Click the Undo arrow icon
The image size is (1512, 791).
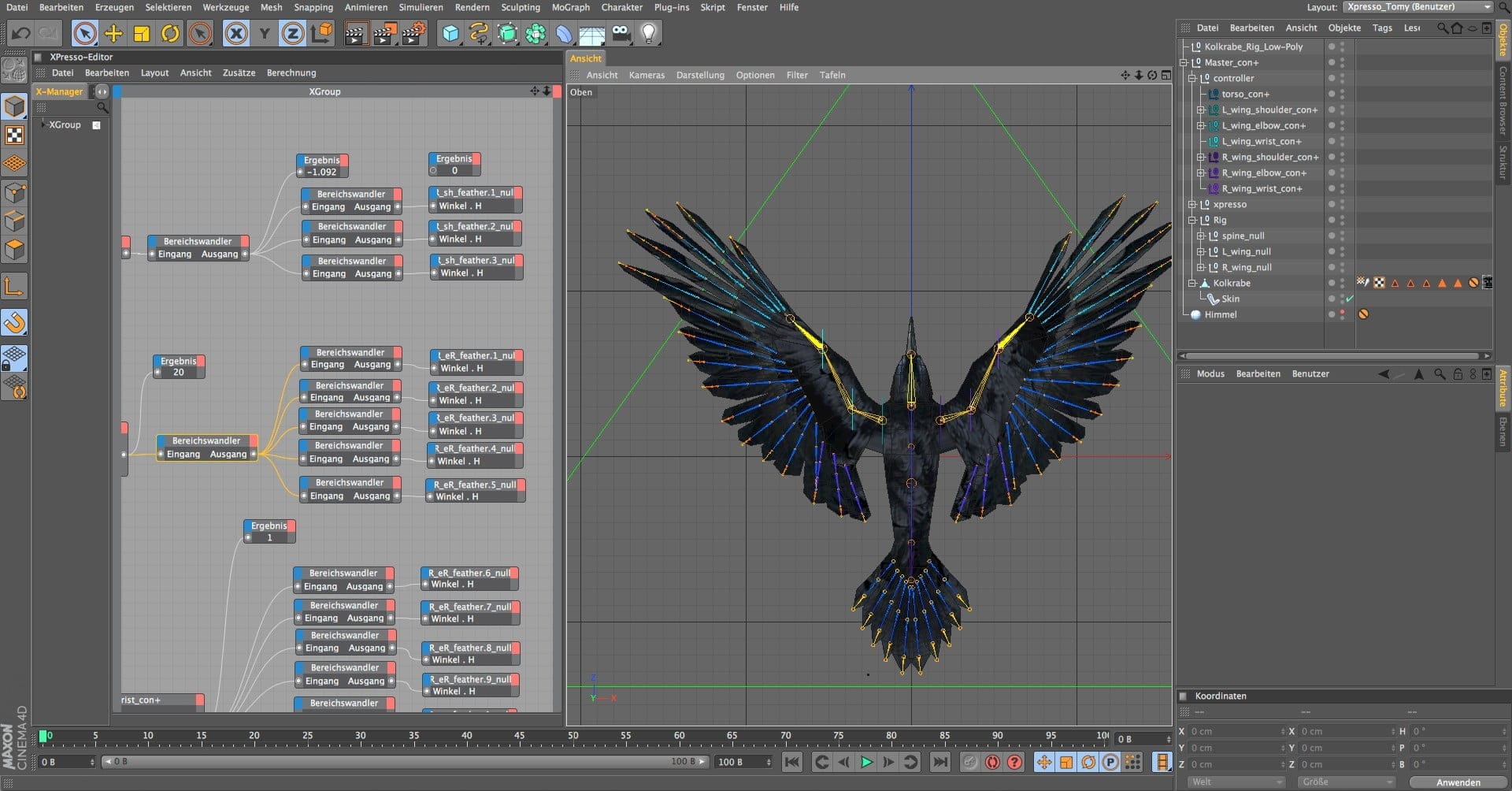click(21, 34)
